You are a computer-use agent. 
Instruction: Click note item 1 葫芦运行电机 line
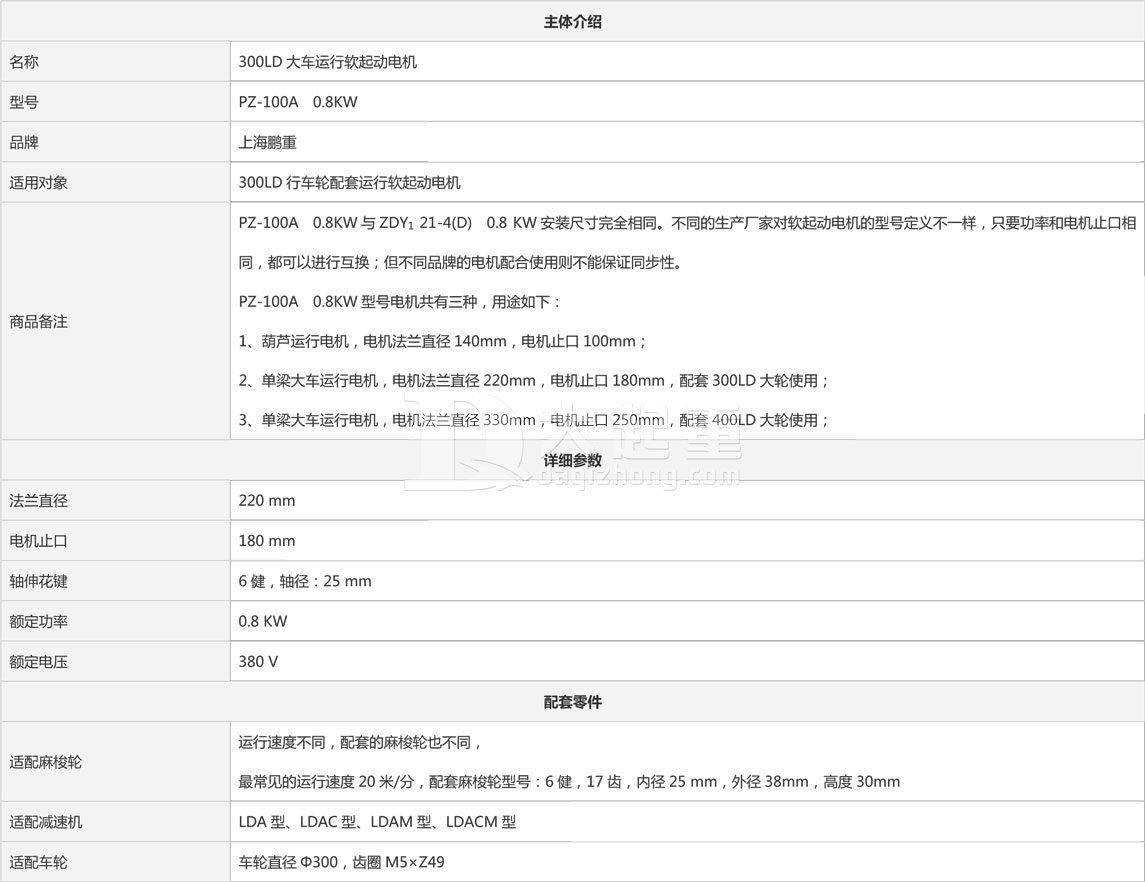point(443,341)
